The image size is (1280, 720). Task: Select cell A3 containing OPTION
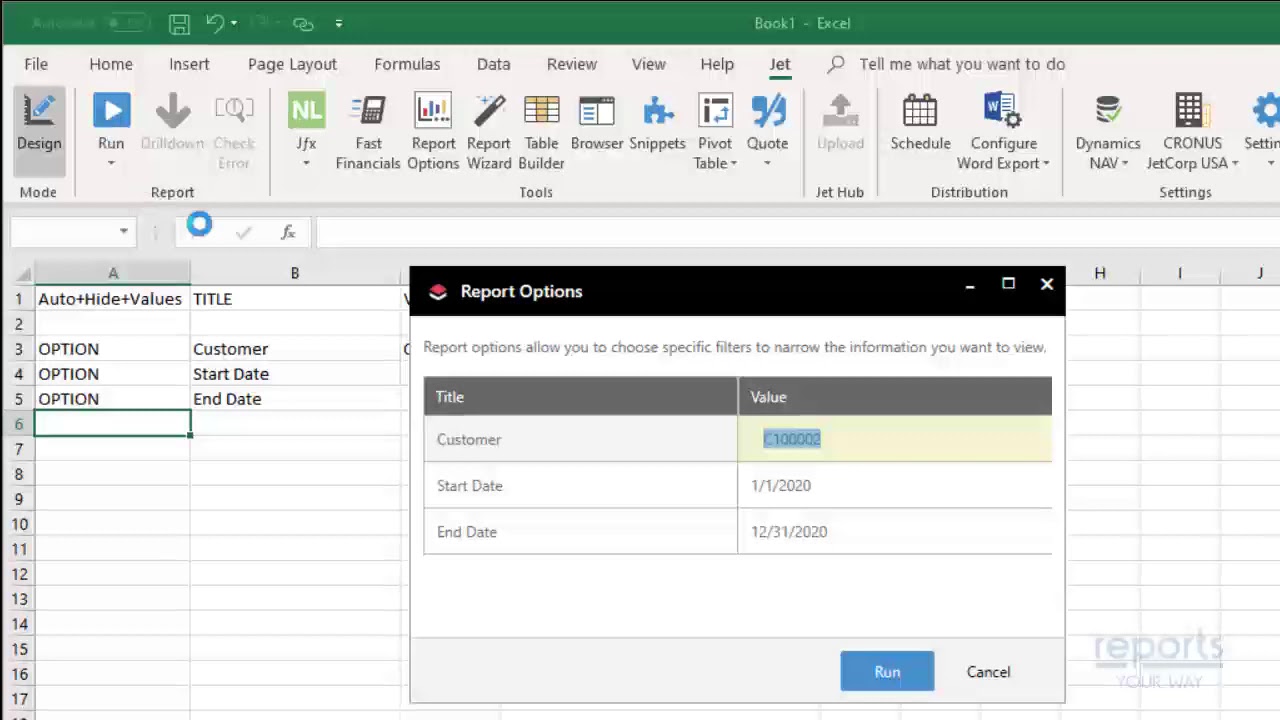pyautogui.click(x=112, y=349)
